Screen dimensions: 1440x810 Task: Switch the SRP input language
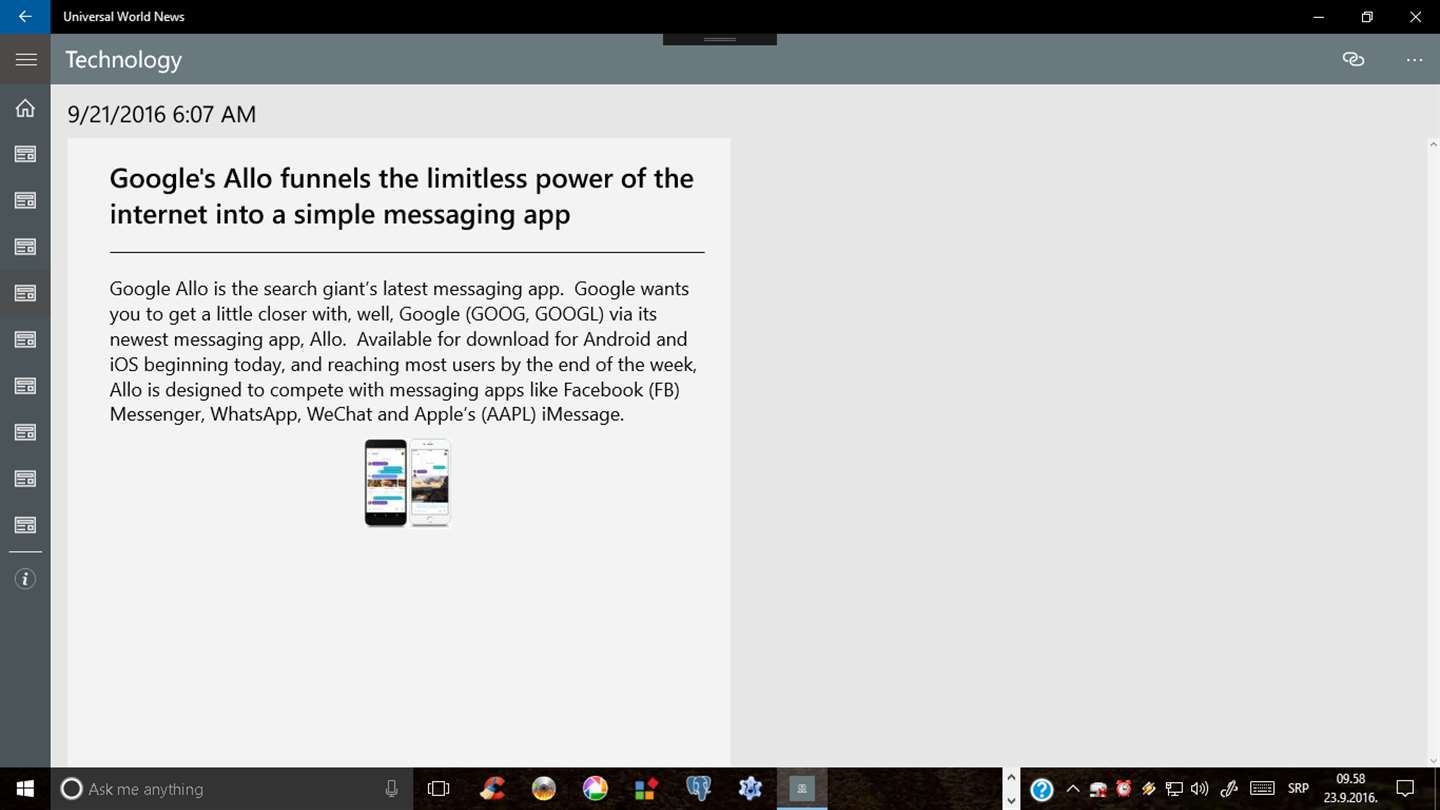(1298, 789)
